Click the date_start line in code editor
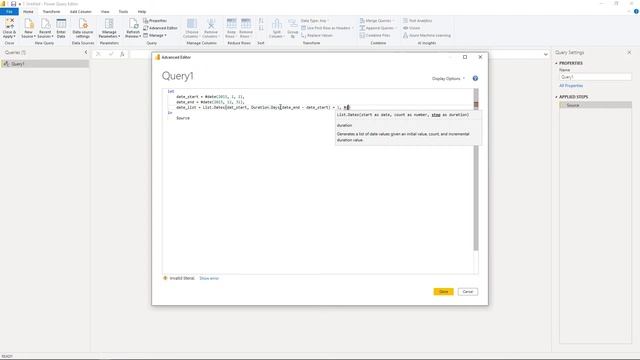 210,97
